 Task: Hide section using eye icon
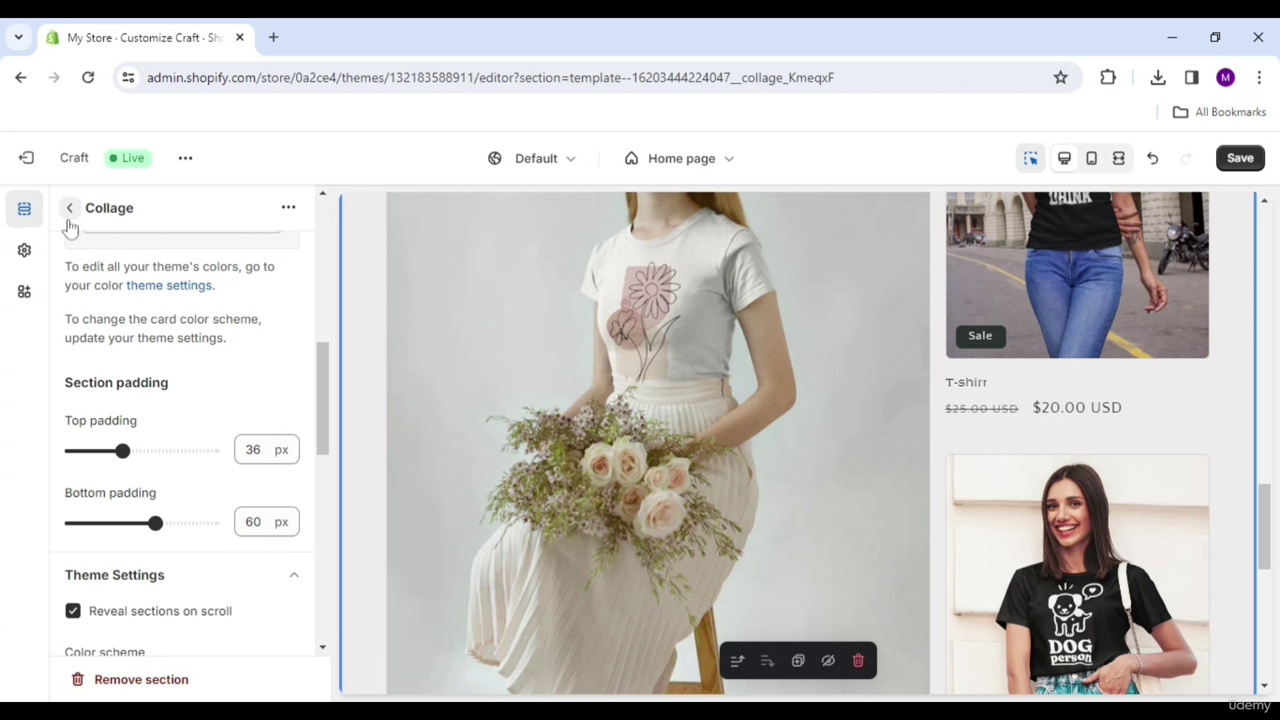tap(828, 661)
